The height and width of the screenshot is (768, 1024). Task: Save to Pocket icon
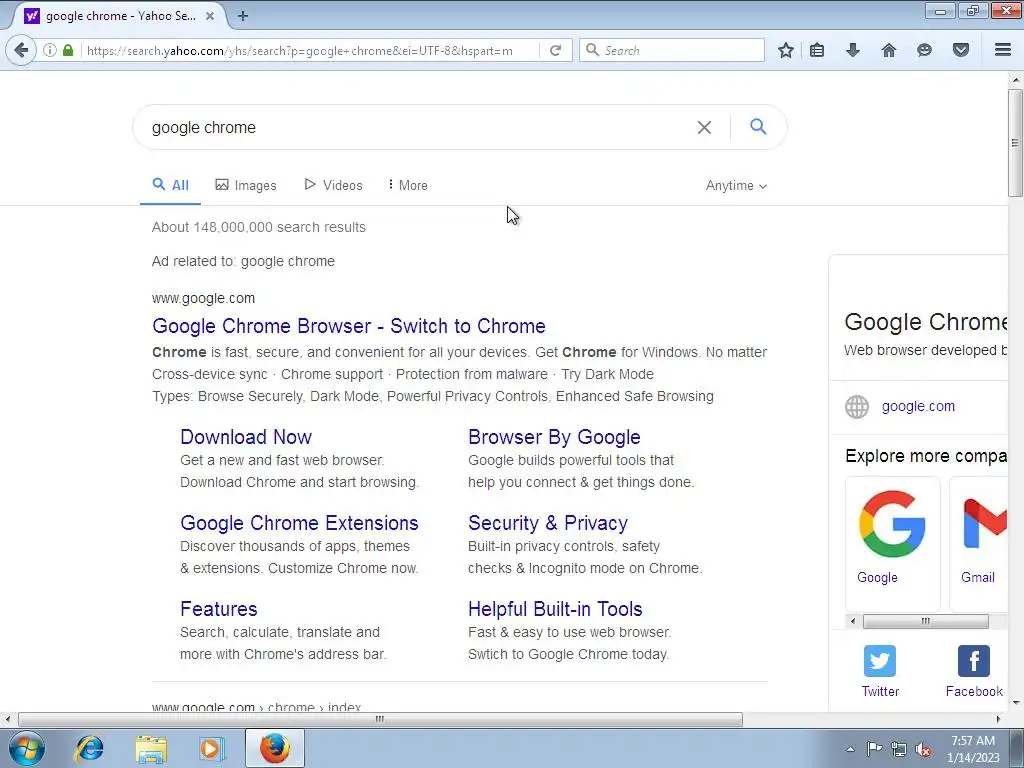pos(961,50)
